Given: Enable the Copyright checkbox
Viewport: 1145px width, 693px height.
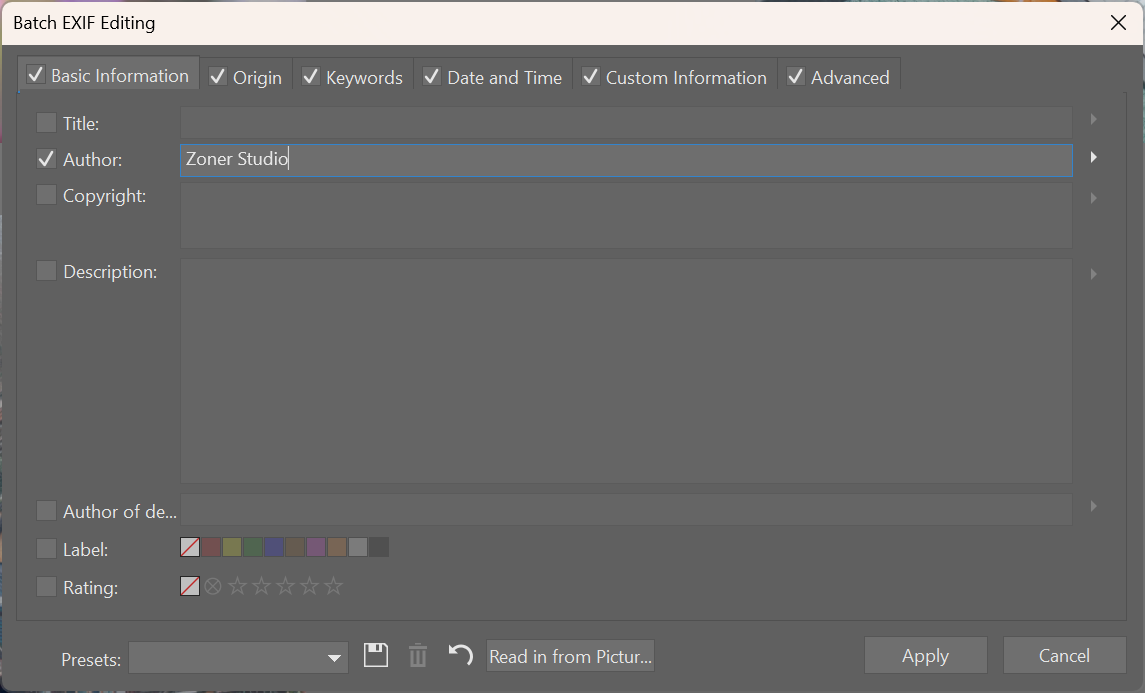Looking at the screenshot, I should tap(46, 194).
